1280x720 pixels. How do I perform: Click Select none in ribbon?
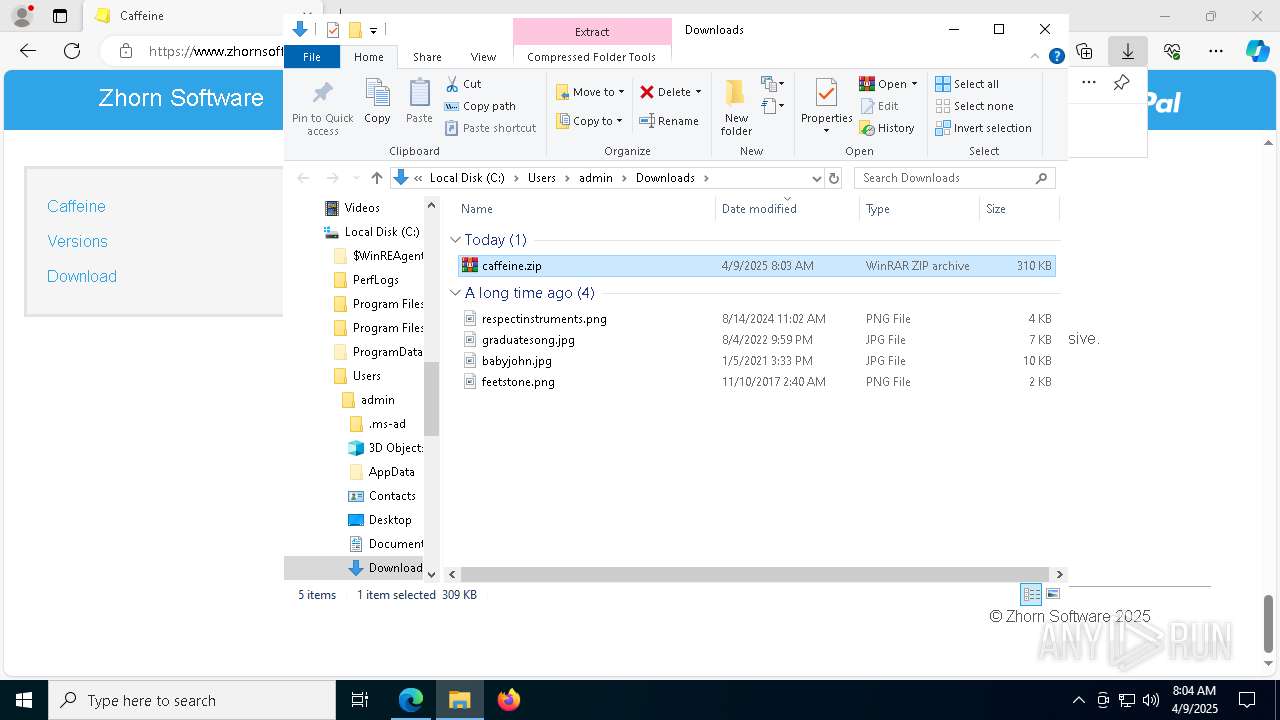975,106
